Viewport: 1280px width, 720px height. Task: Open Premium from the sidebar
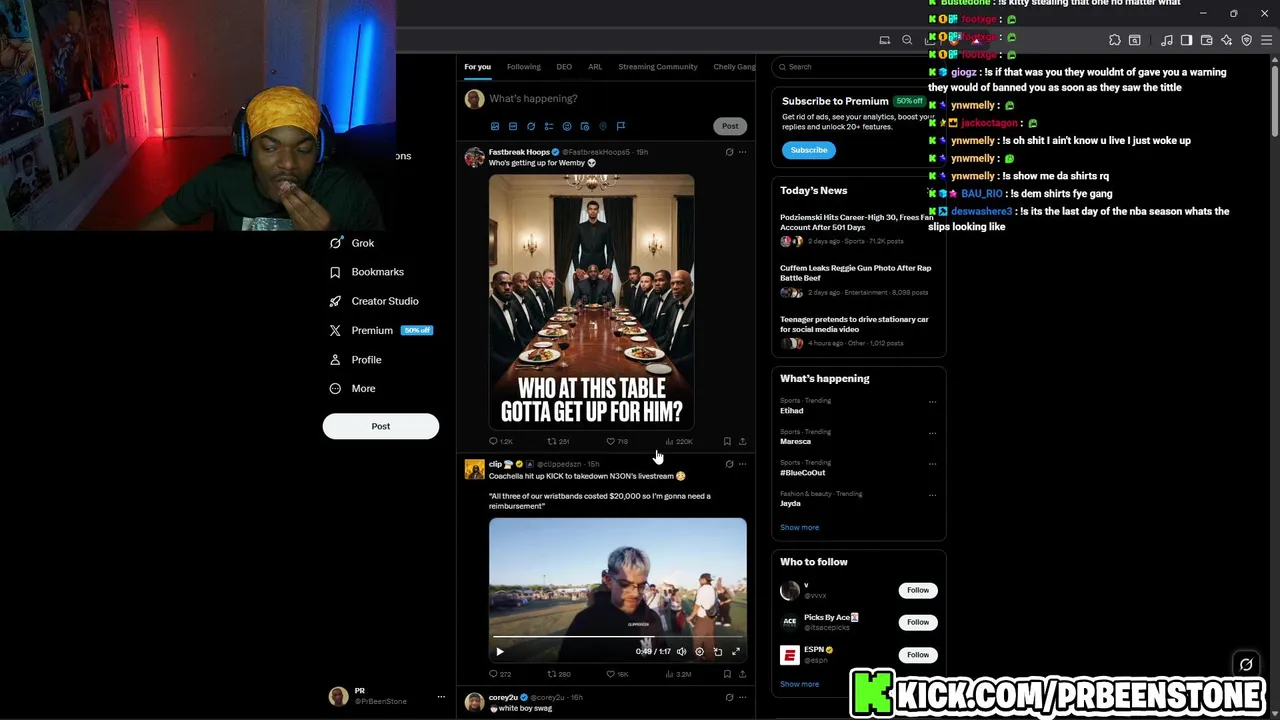pos(380,330)
